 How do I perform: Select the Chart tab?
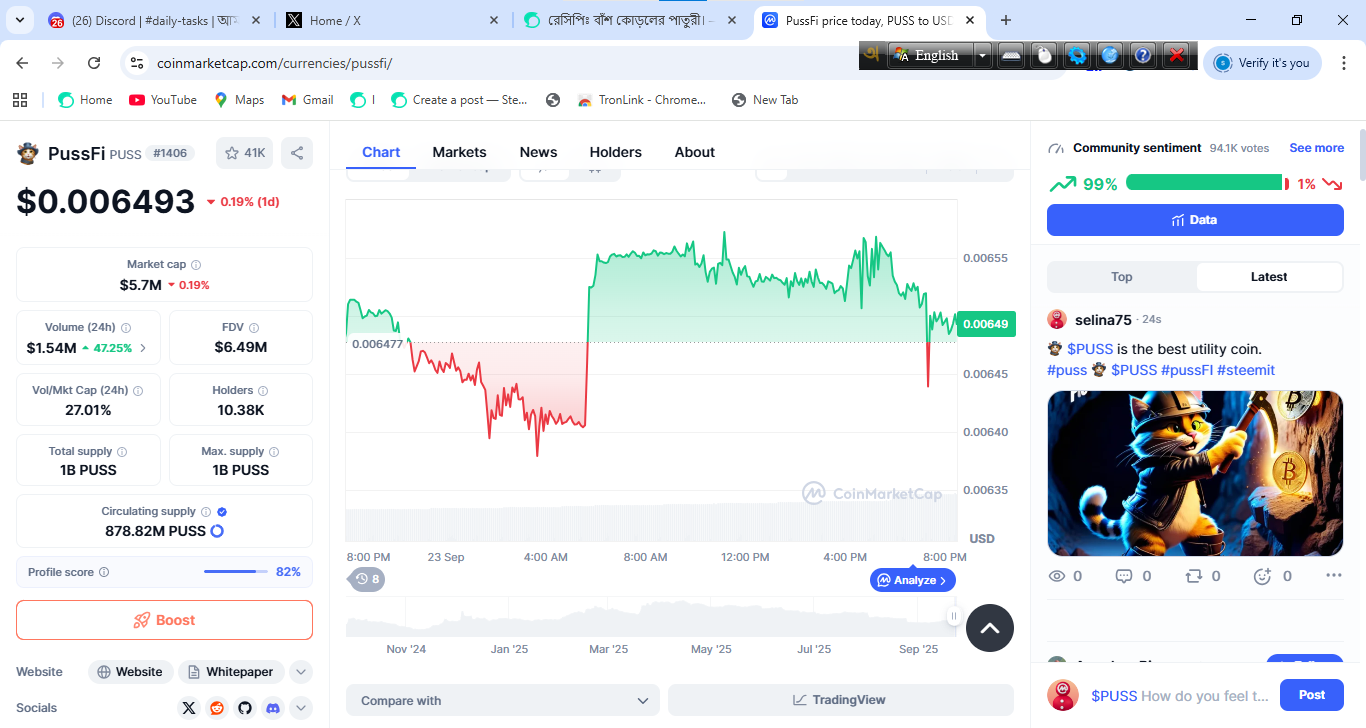(381, 152)
